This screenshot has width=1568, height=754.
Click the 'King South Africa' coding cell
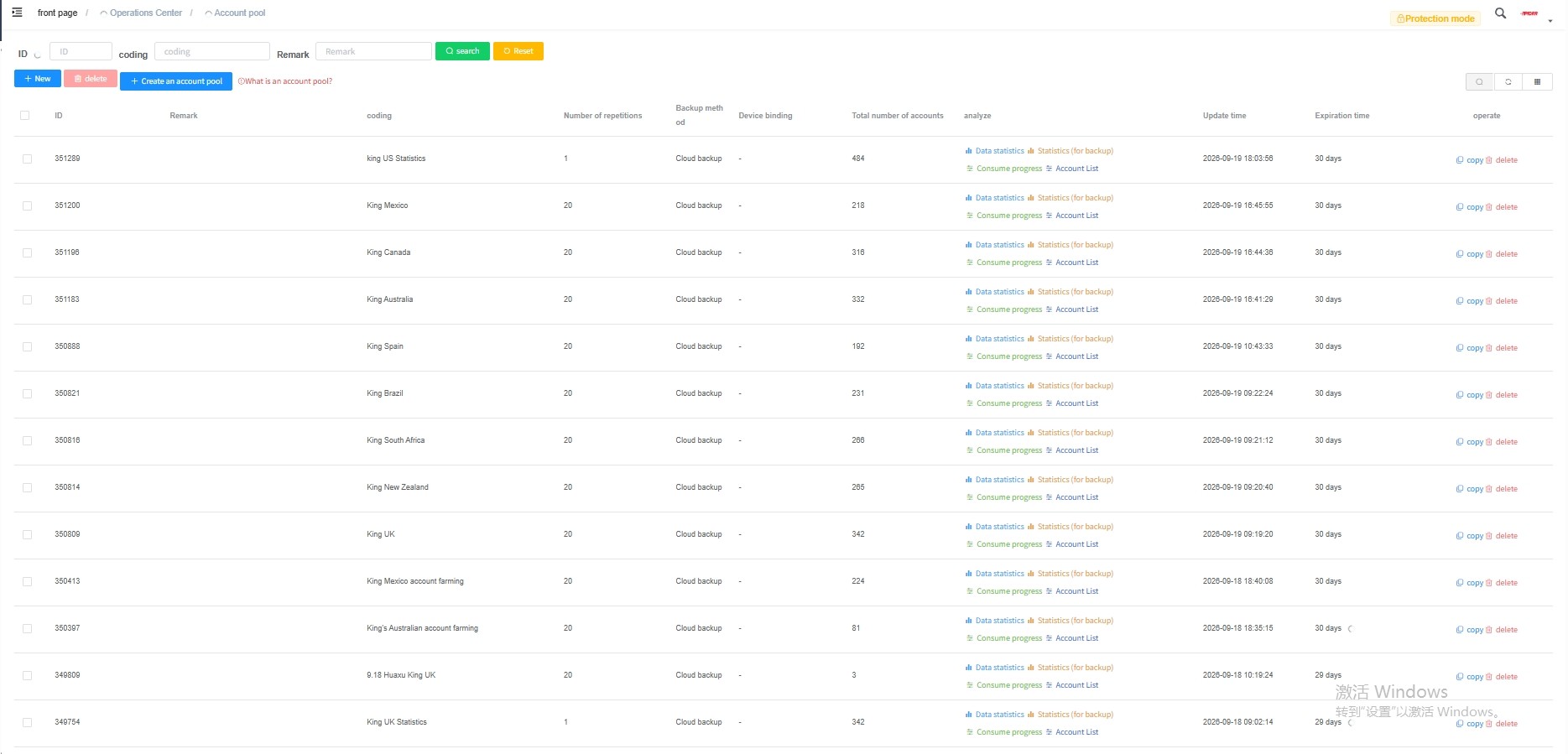tap(396, 440)
